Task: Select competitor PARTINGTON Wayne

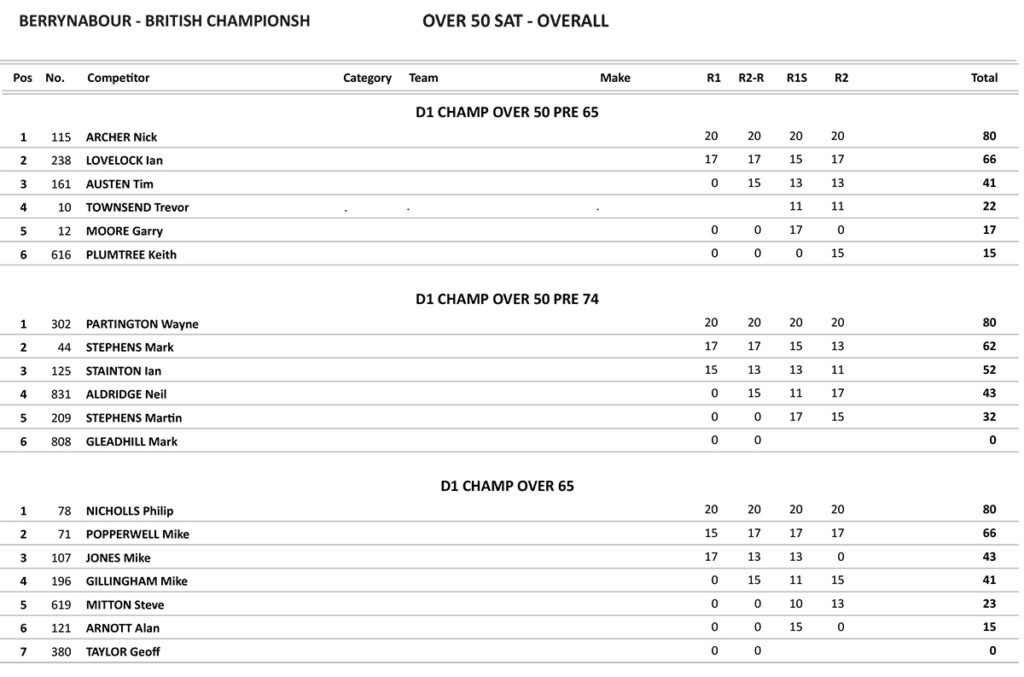Action: pos(142,324)
